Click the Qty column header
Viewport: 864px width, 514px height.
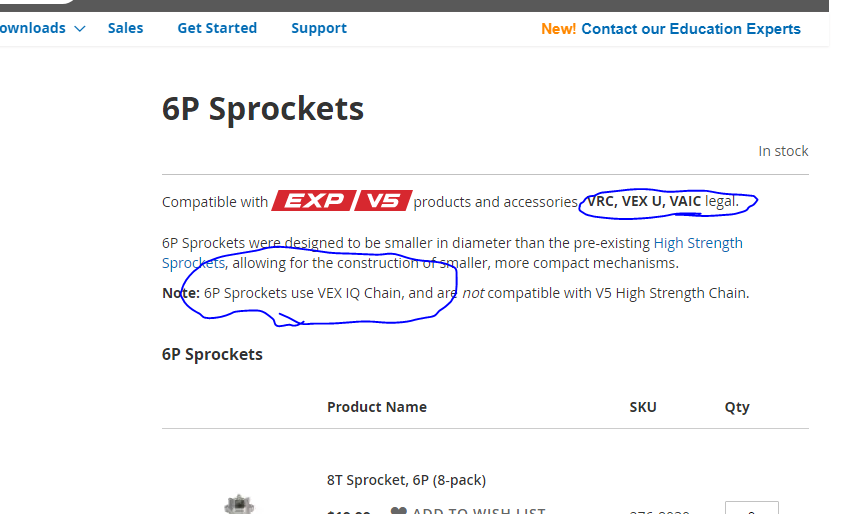point(737,407)
